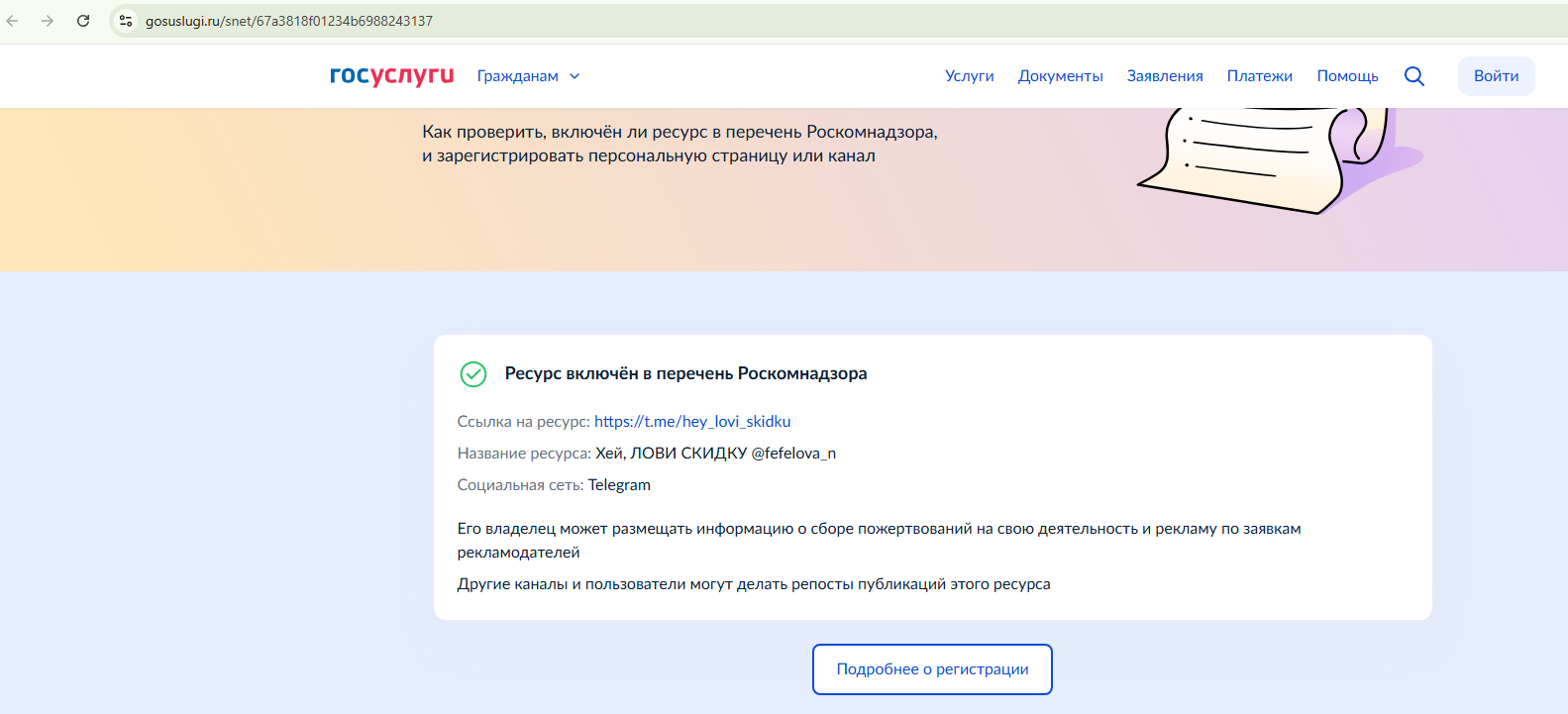
Task: Click the document scroll illustration
Action: [1280, 160]
